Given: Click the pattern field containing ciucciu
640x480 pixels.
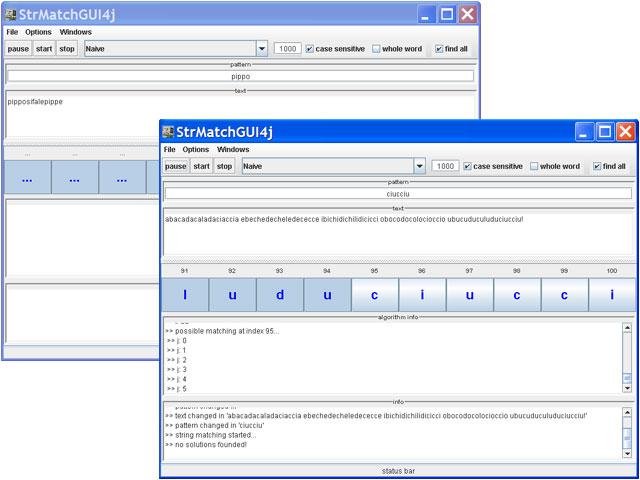Looking at the screenshot, I should (x=398, y=194).
